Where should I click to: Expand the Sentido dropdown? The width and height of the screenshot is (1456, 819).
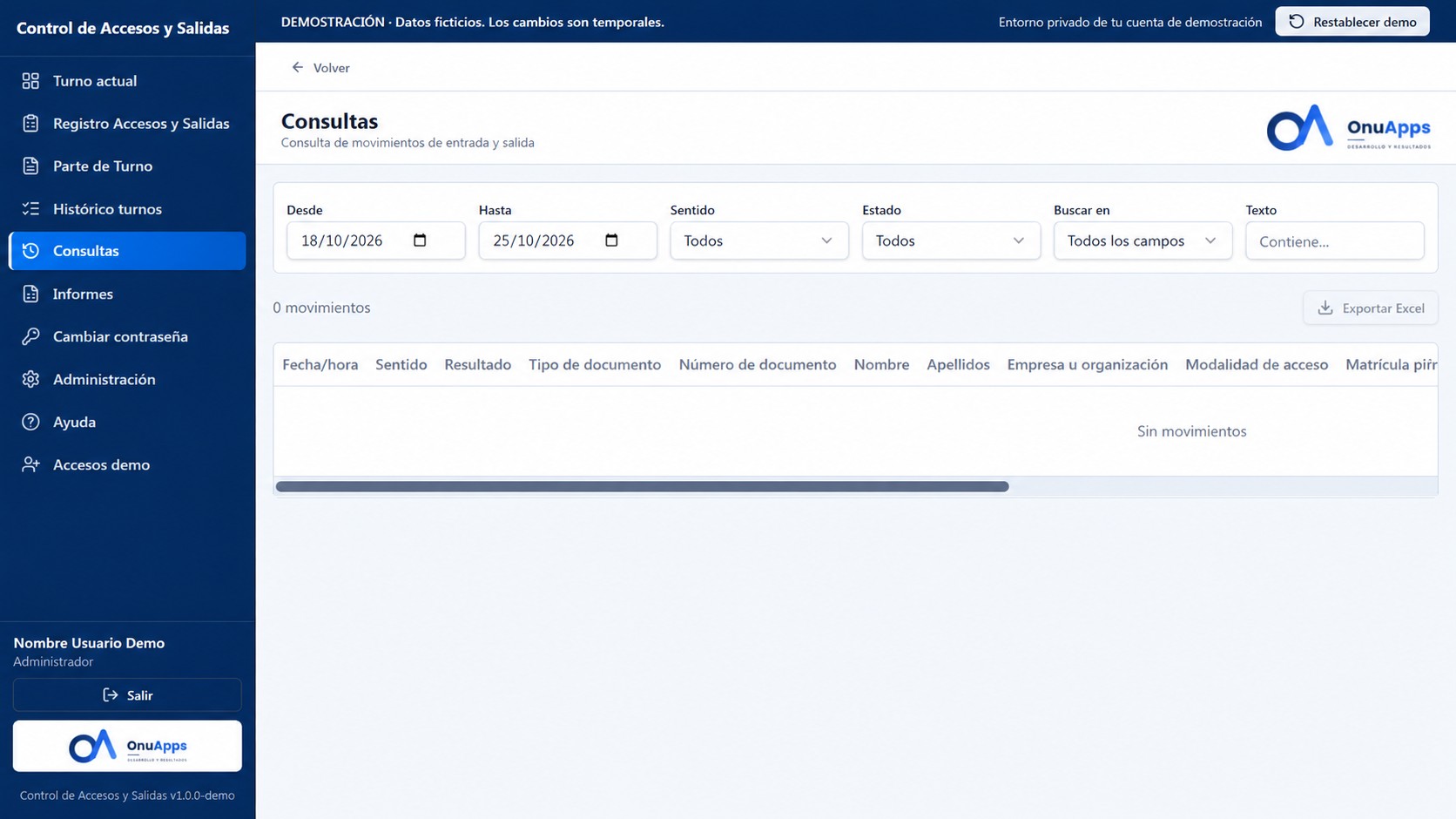759,240
